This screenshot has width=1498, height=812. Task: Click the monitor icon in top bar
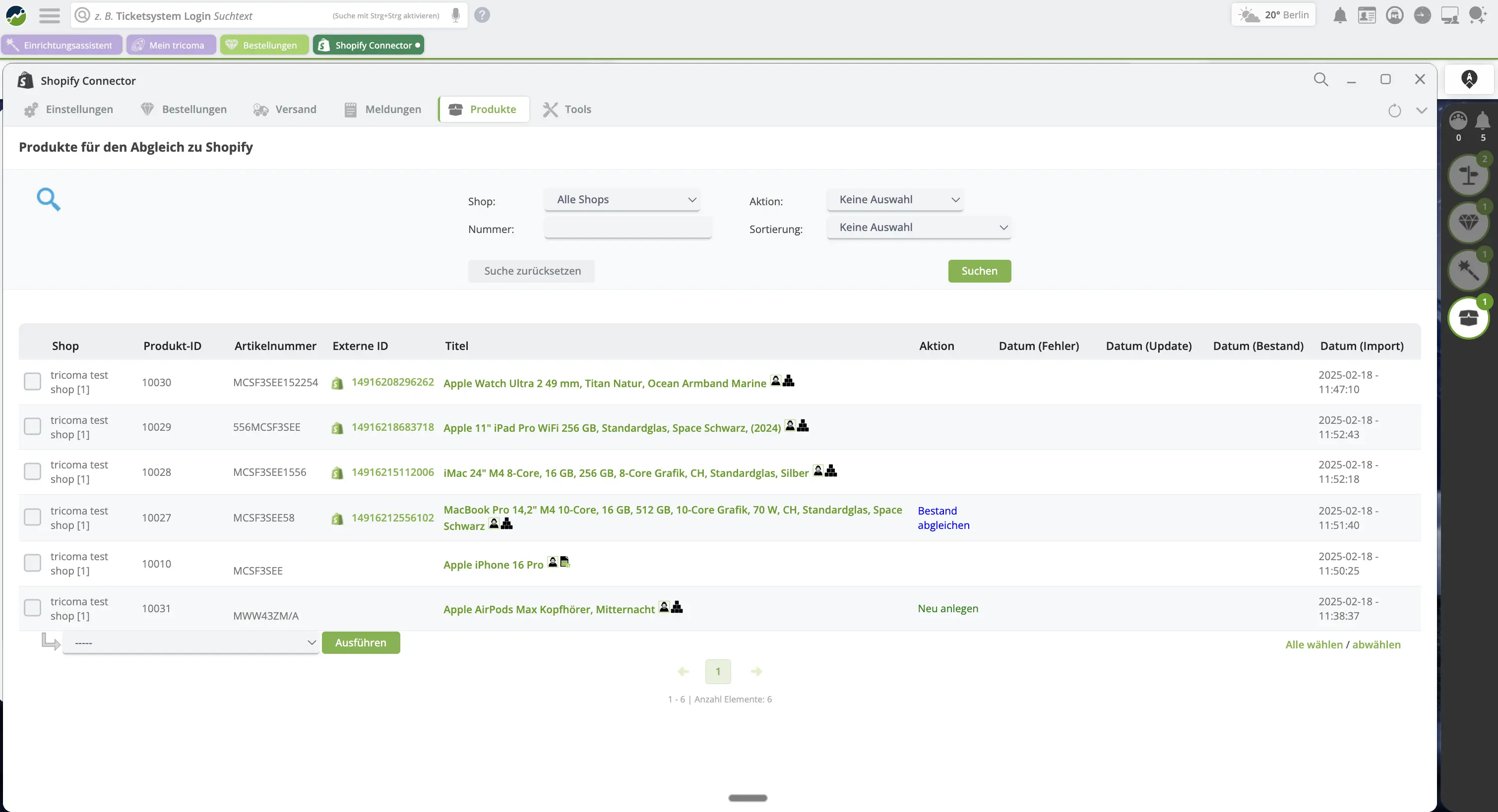click(1450, 15)
